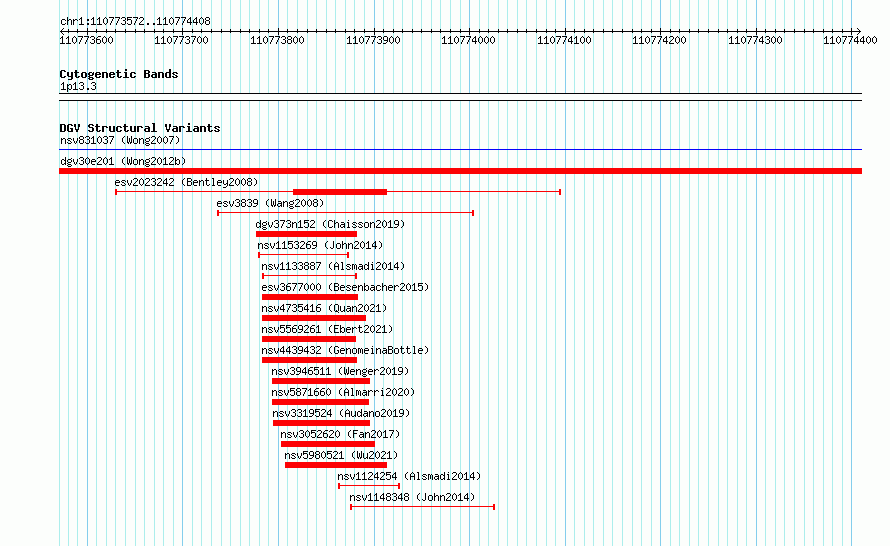Click the Cytogenetic Bands track title
This screenshot has height=546, width=890.
(119, 74)
